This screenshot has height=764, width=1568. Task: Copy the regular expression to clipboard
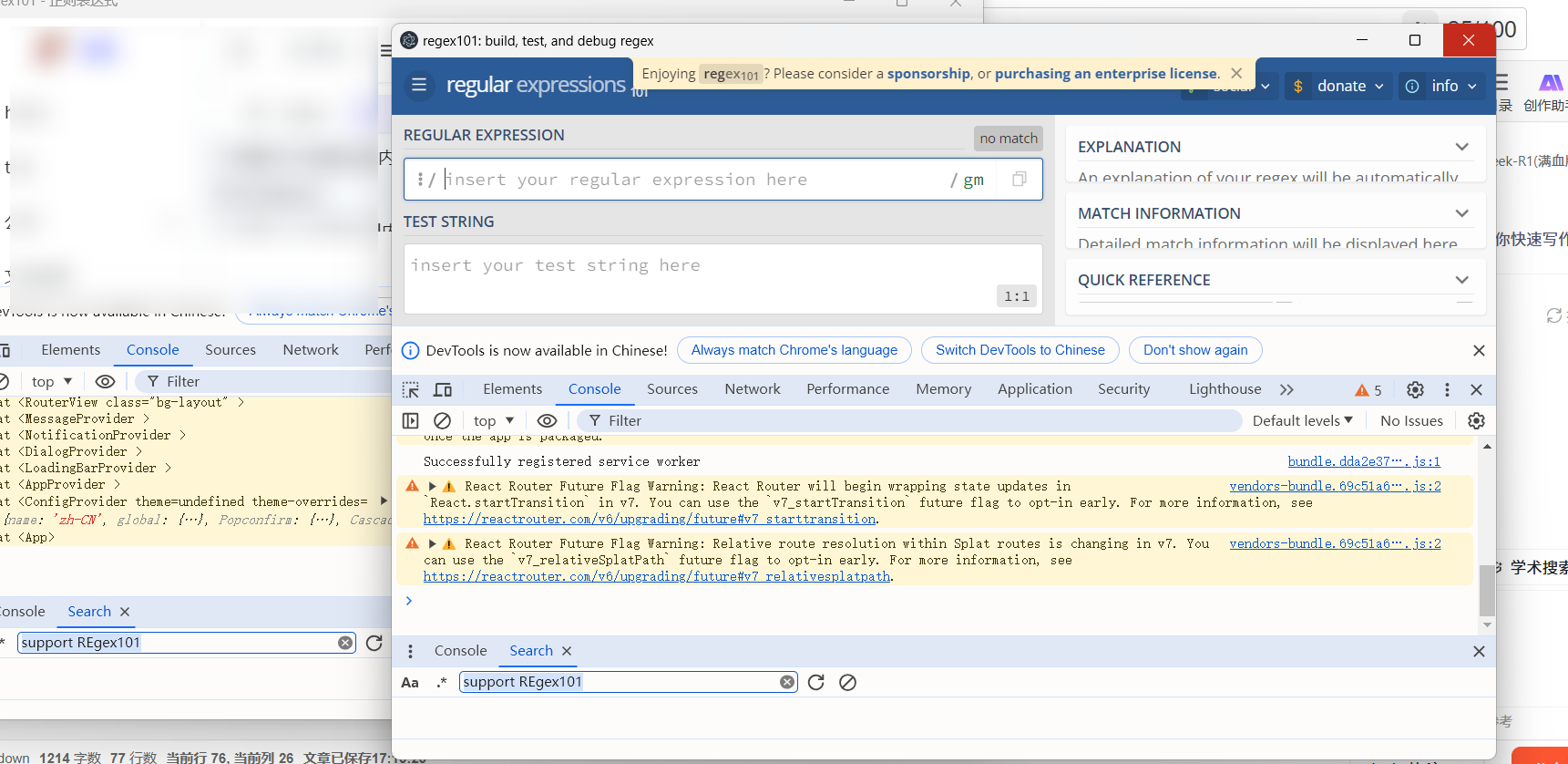pos(1020,180)
